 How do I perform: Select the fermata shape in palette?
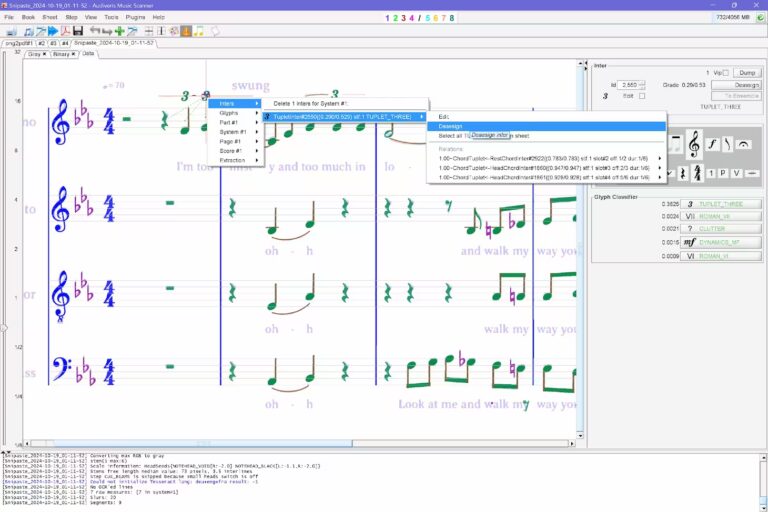[x=743, y=144]
